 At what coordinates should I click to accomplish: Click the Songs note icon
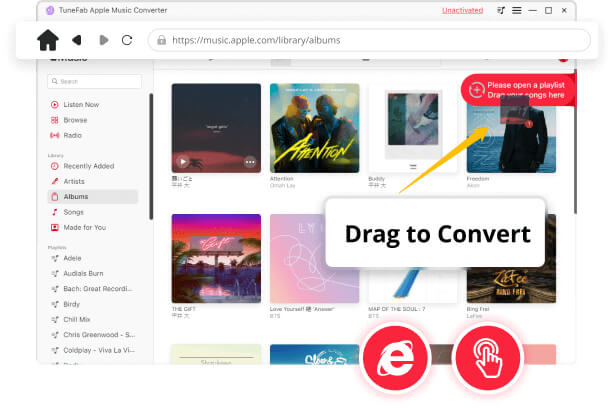point(54,212)
